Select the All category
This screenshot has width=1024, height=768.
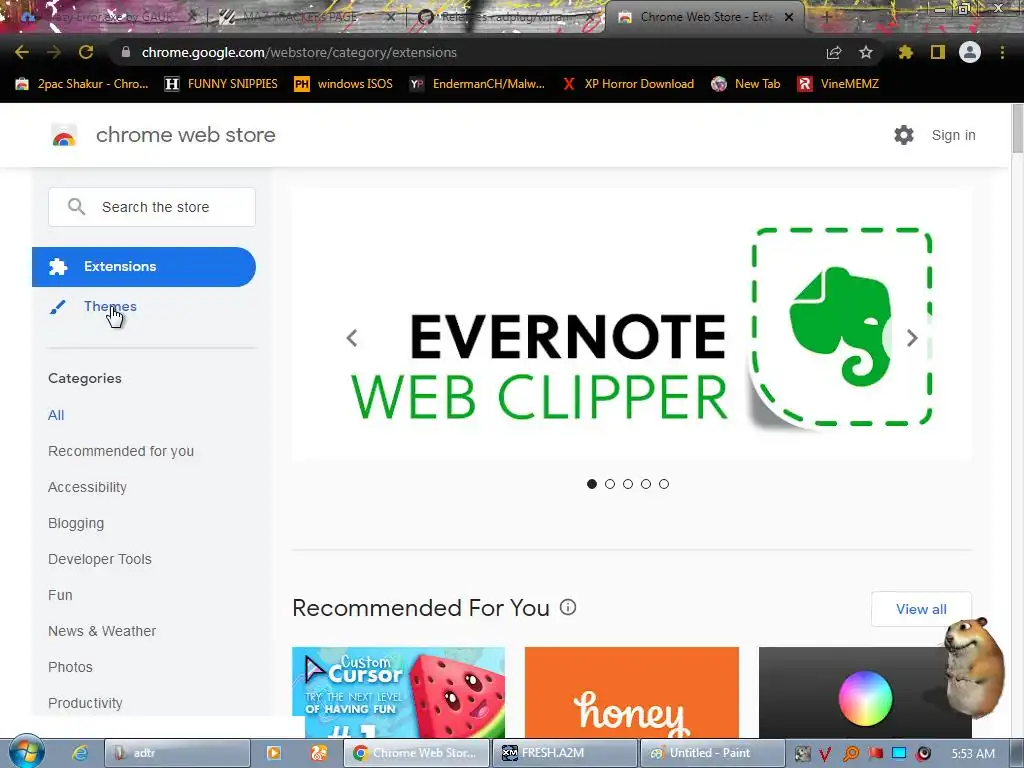pos(56,415)
